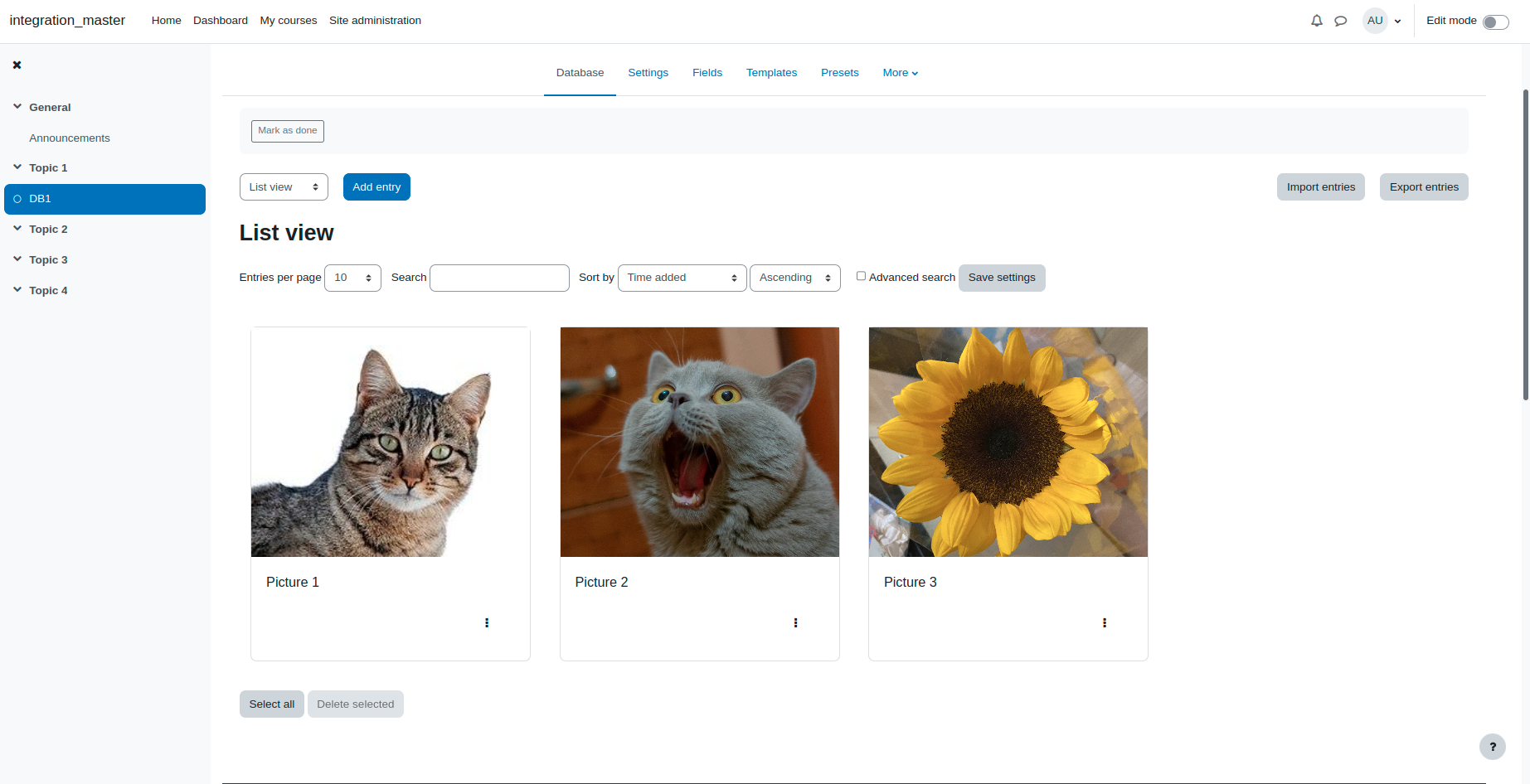Select DB1 in course index

click(104, 199)
